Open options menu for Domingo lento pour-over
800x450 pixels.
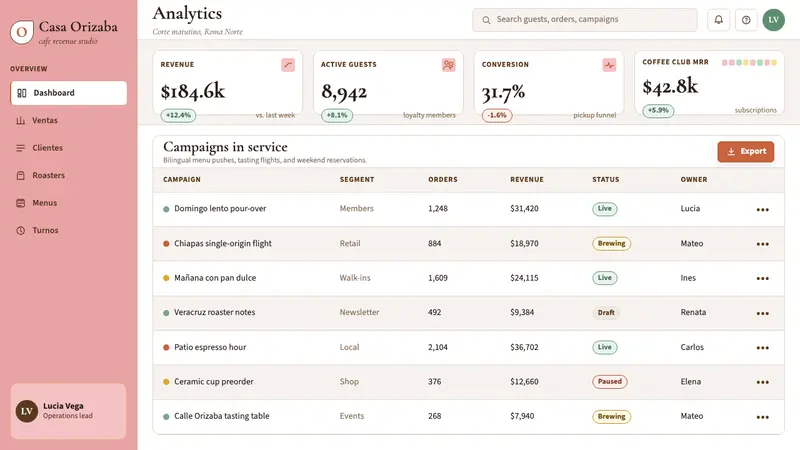pyautogui.click(x=763, y=209)
